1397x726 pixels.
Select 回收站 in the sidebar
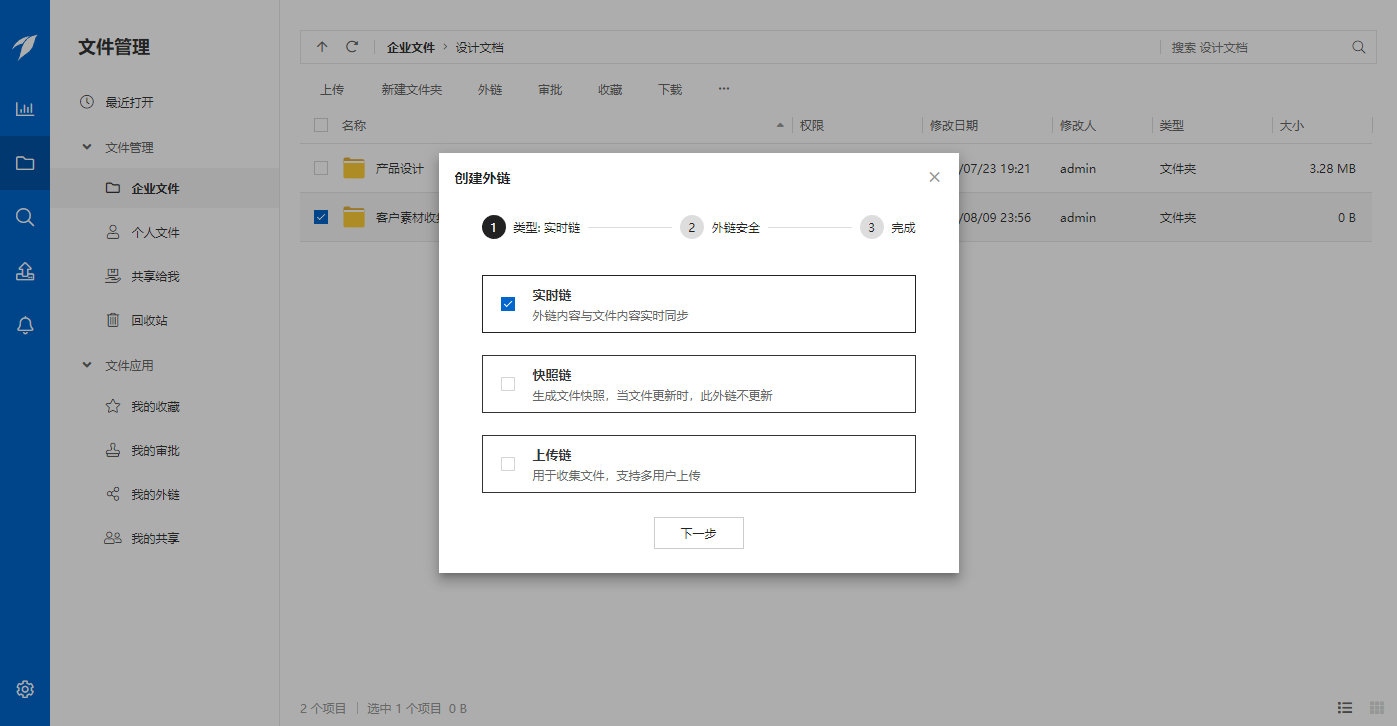coord(149,321)
